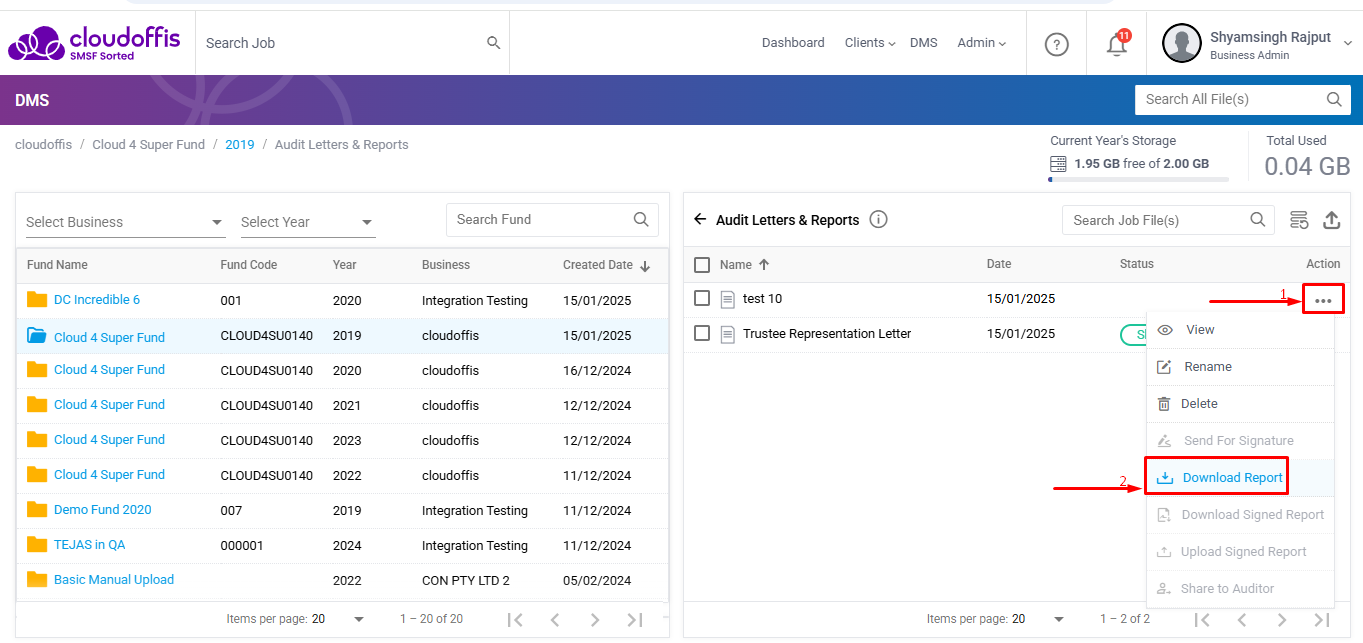Open the DMS nav link

pos(924,43)
